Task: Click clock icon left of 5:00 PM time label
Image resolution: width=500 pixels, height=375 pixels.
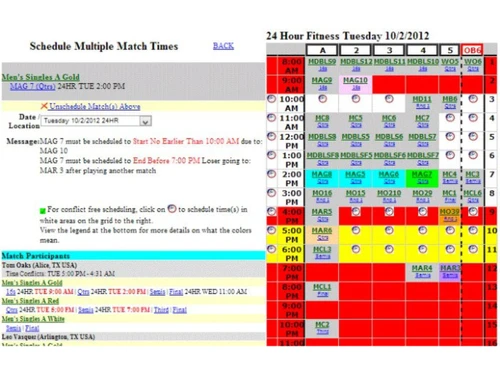Action: point(272,230)
